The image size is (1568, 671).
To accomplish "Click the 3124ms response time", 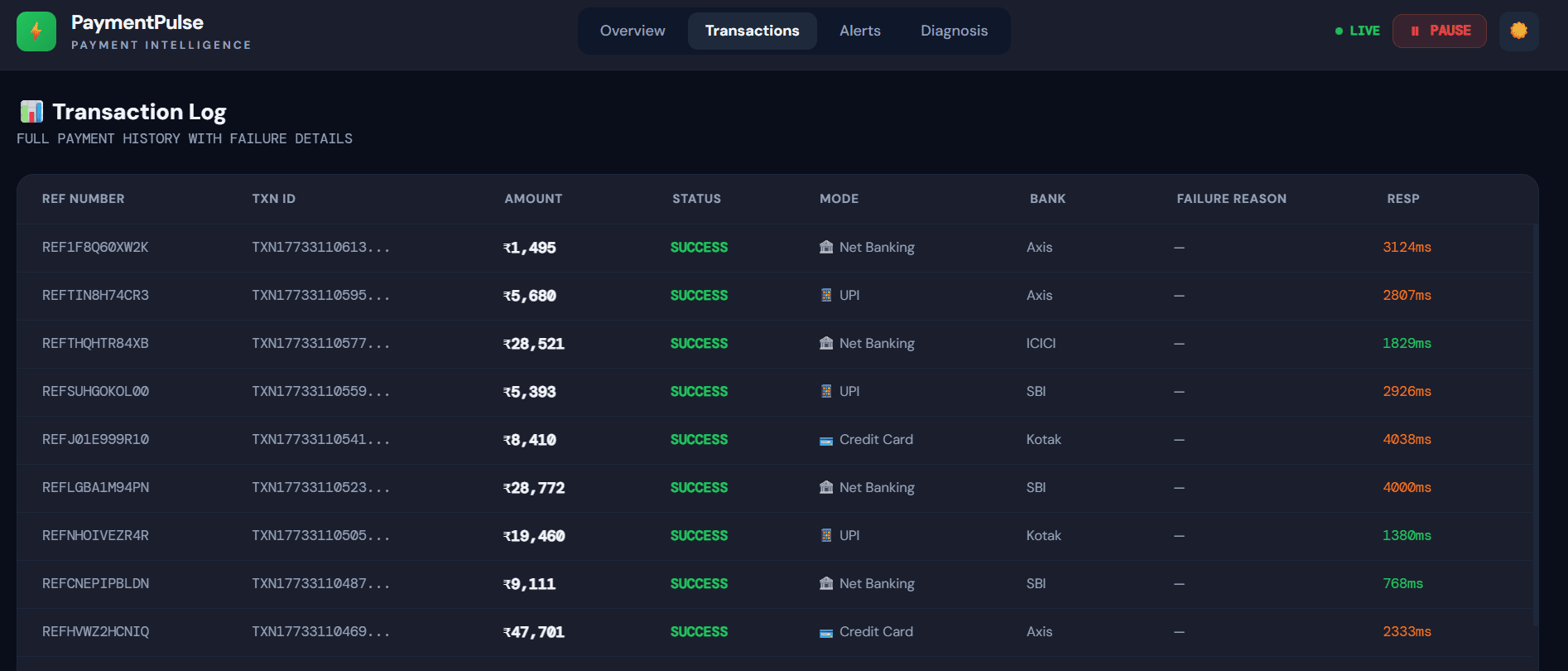I will pos(1407,247).
